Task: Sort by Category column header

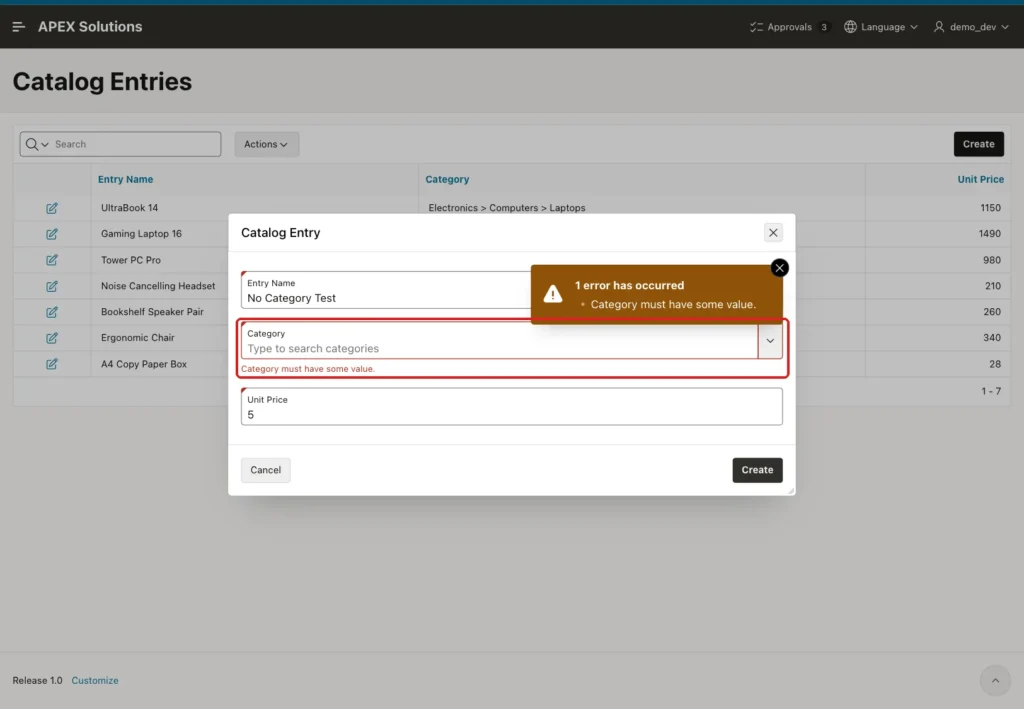Action: 447,180
